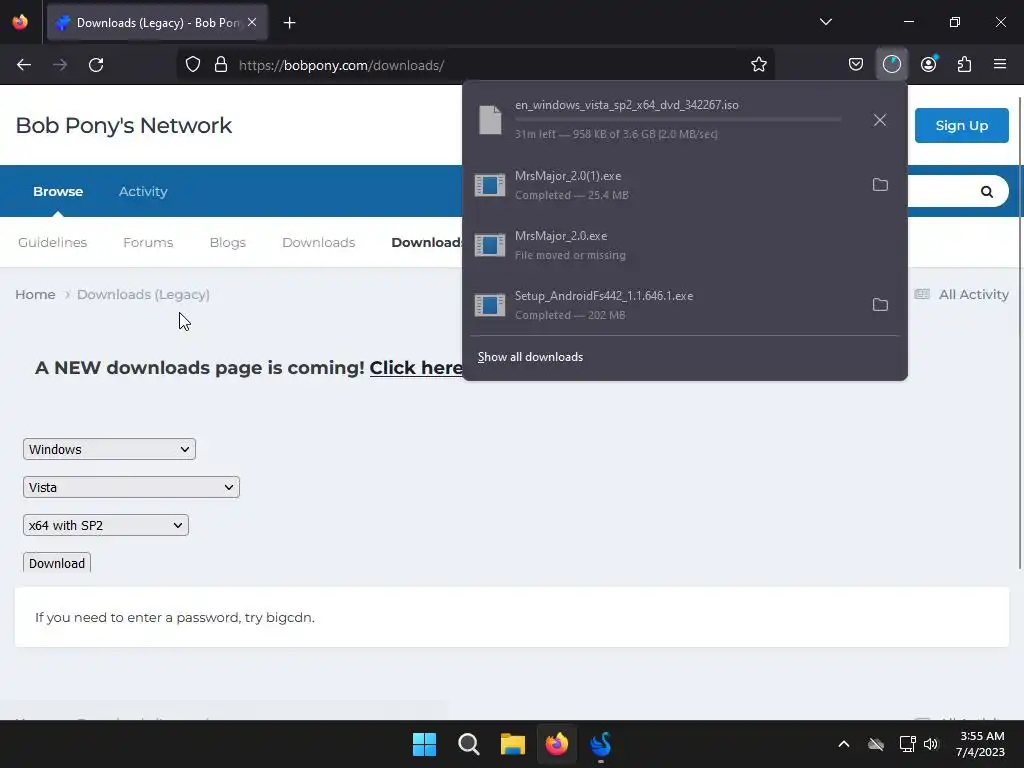Open the Windows Start menu

coord(424,744)
